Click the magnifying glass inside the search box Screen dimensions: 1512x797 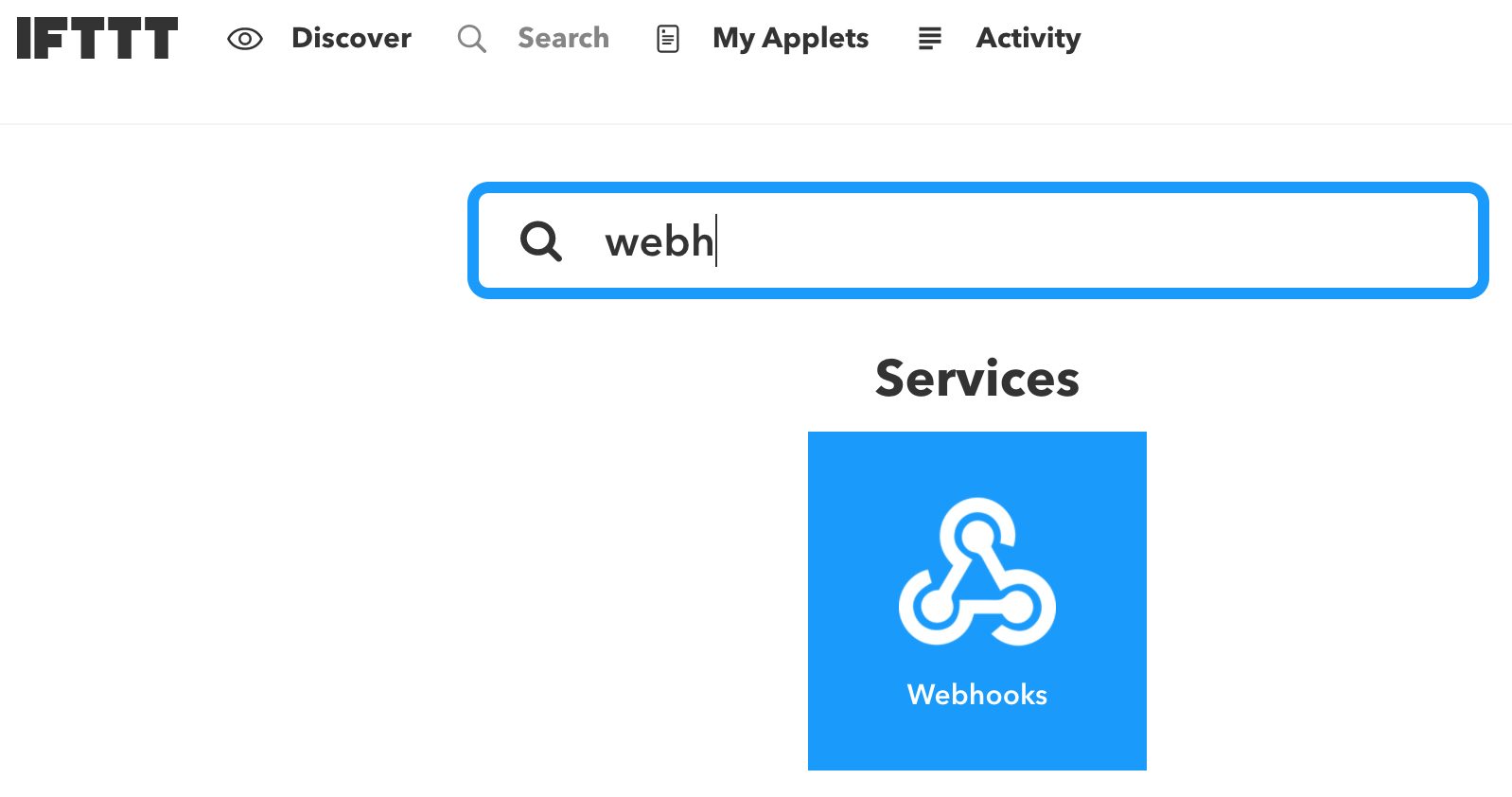(x=541, y=241)
